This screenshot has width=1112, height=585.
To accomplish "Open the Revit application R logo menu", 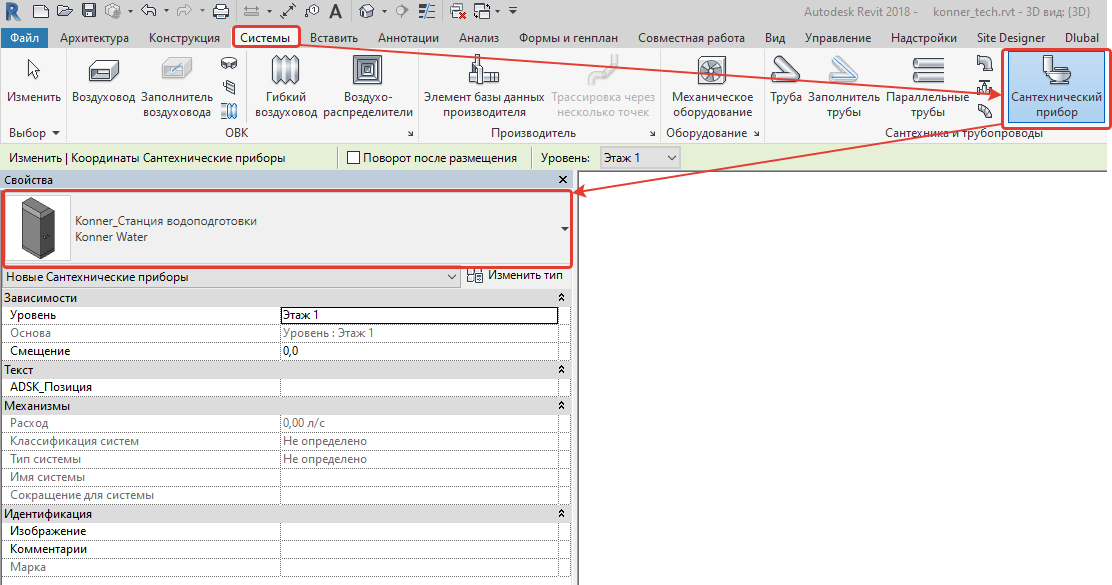I will point(12,11).
